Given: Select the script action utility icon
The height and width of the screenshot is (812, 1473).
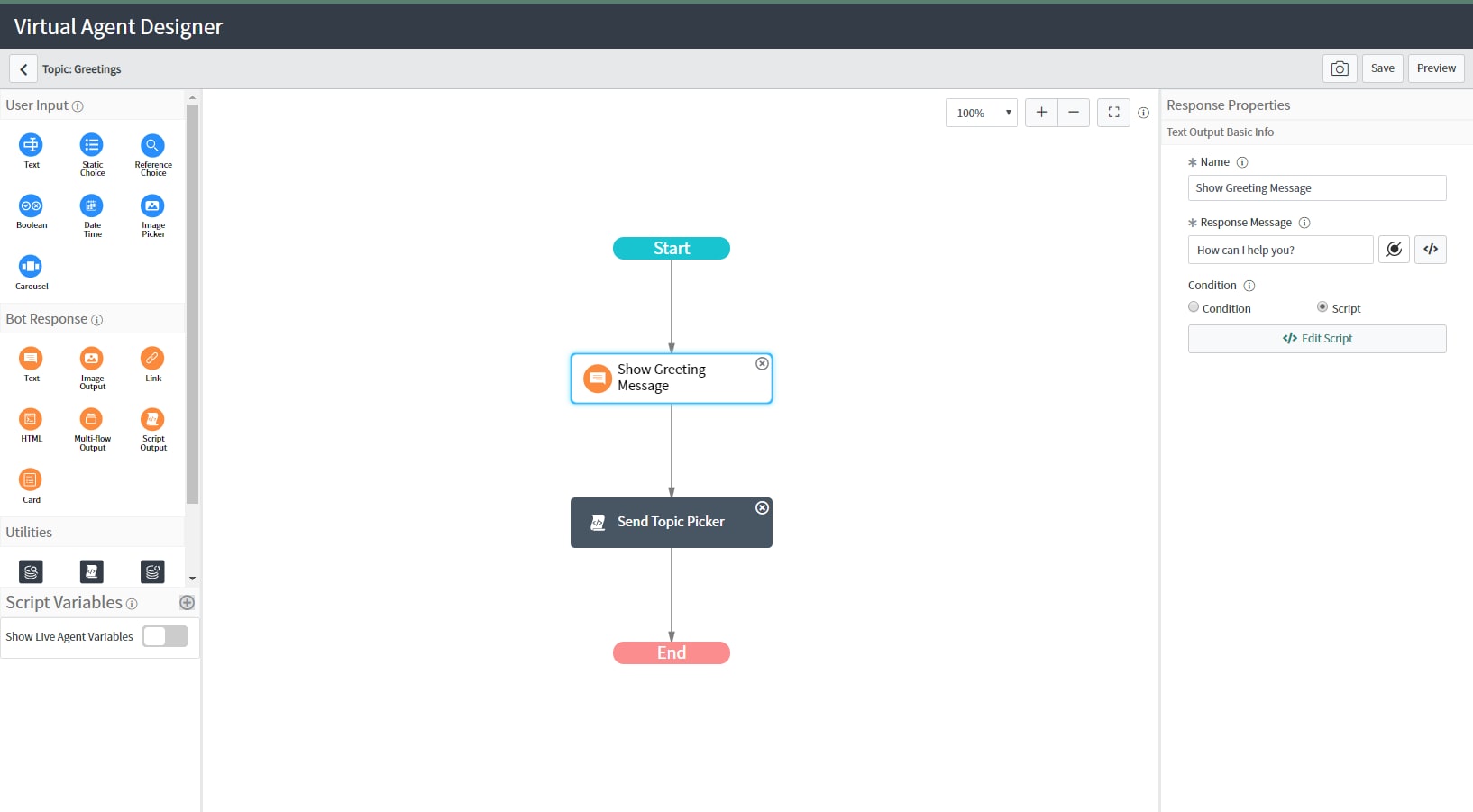Looking at the screenshot, I should 92,571.
